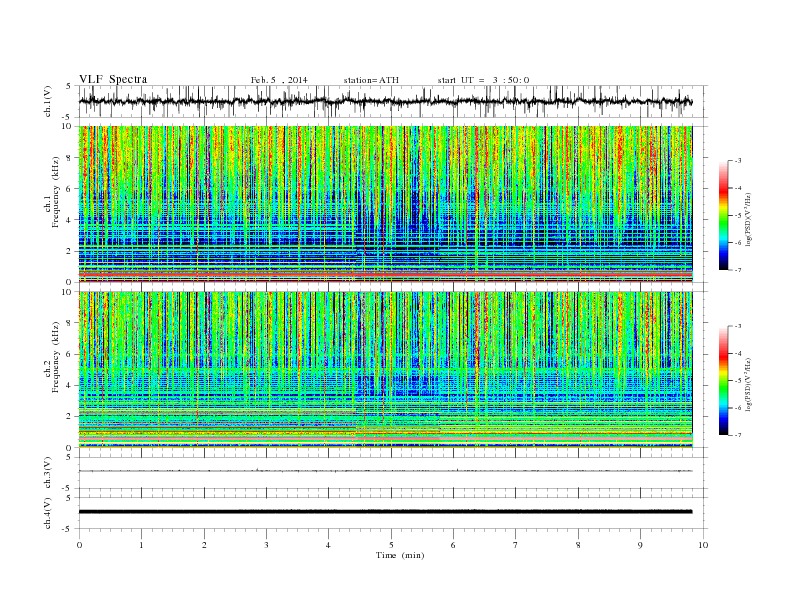
Task: Click the 'ch.3(V)' axis label
Action: pyautogui.click(x=47, y=473)
